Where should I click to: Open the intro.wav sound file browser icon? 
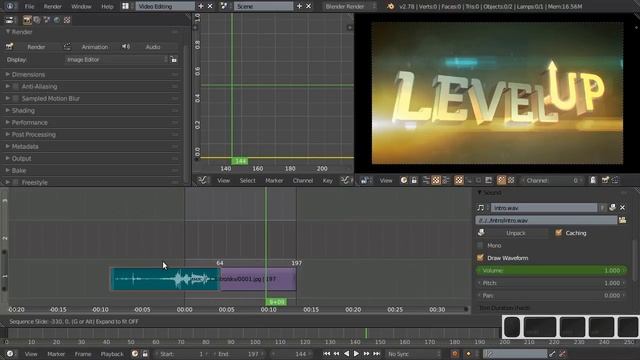click(x=622, y=220)
